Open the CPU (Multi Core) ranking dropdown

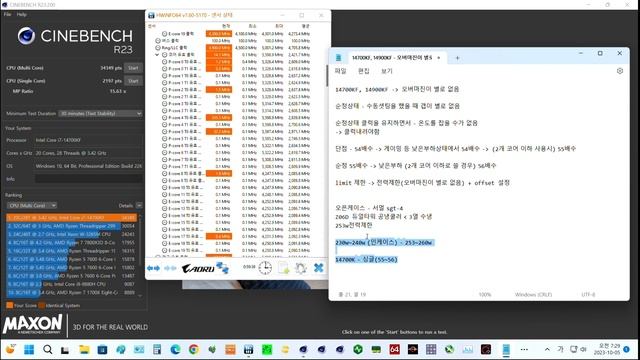click(32, 205)
